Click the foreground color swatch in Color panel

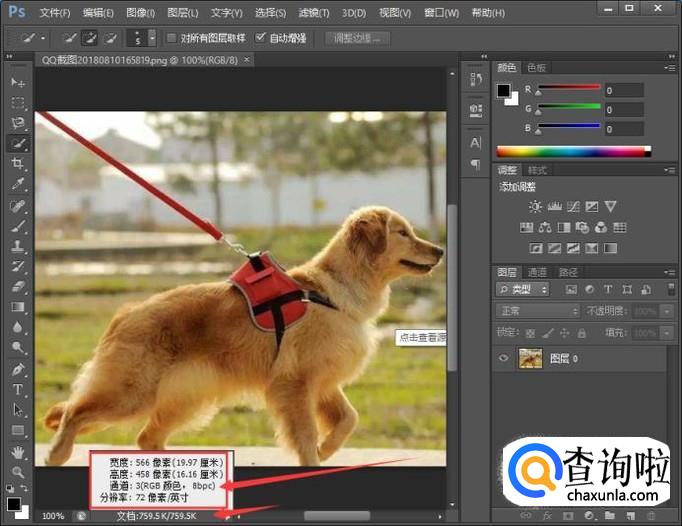(x=503, y=91)
